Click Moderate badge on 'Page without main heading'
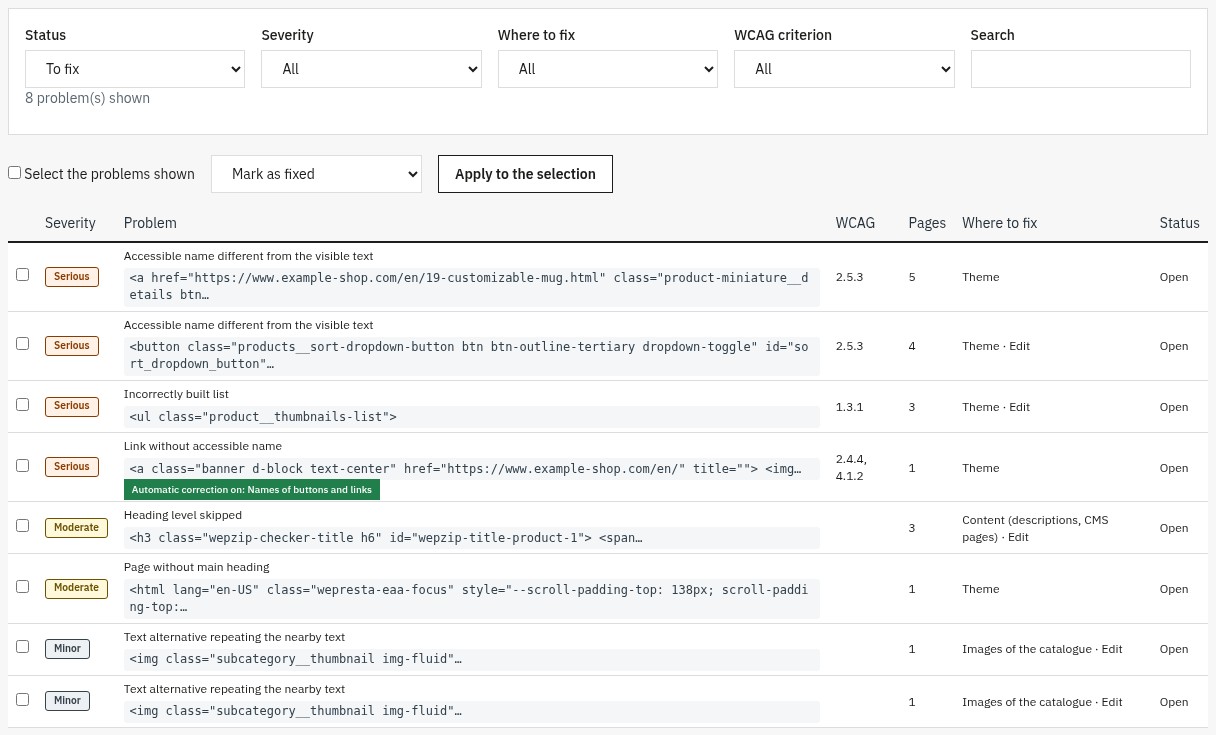 [x=76, y=588]
